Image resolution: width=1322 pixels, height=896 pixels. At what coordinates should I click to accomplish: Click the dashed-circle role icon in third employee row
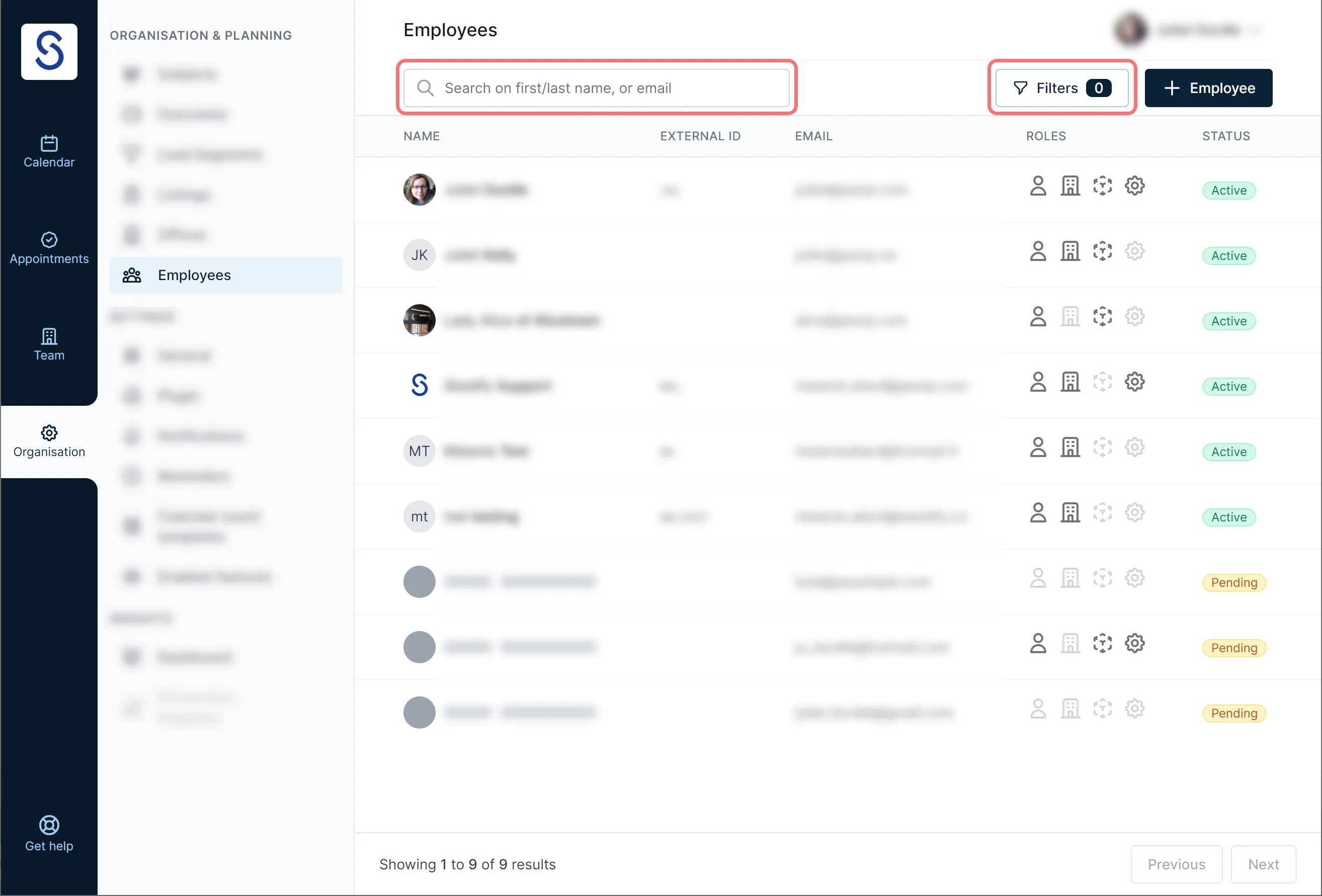(1103, 317)
